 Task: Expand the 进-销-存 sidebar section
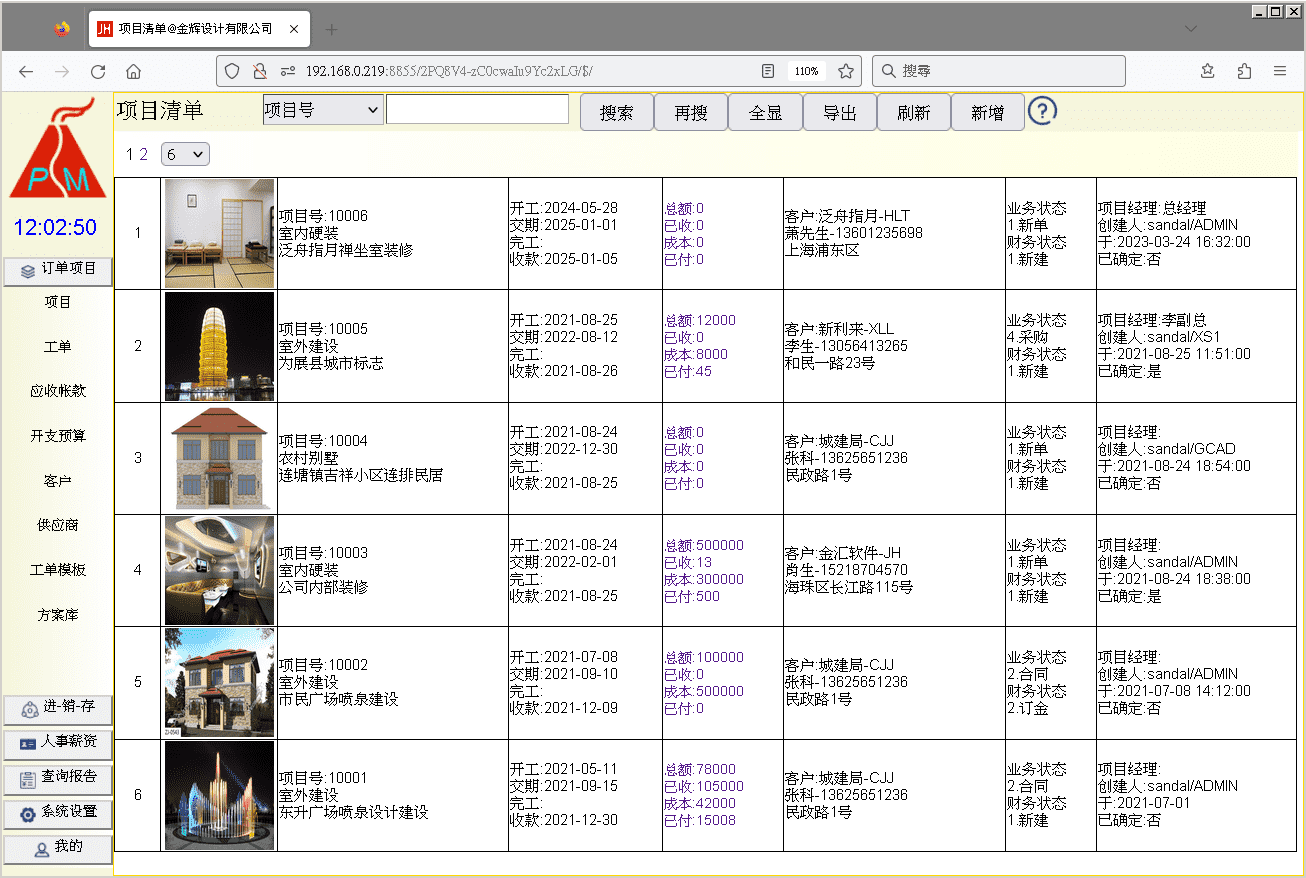click(58, 708)
